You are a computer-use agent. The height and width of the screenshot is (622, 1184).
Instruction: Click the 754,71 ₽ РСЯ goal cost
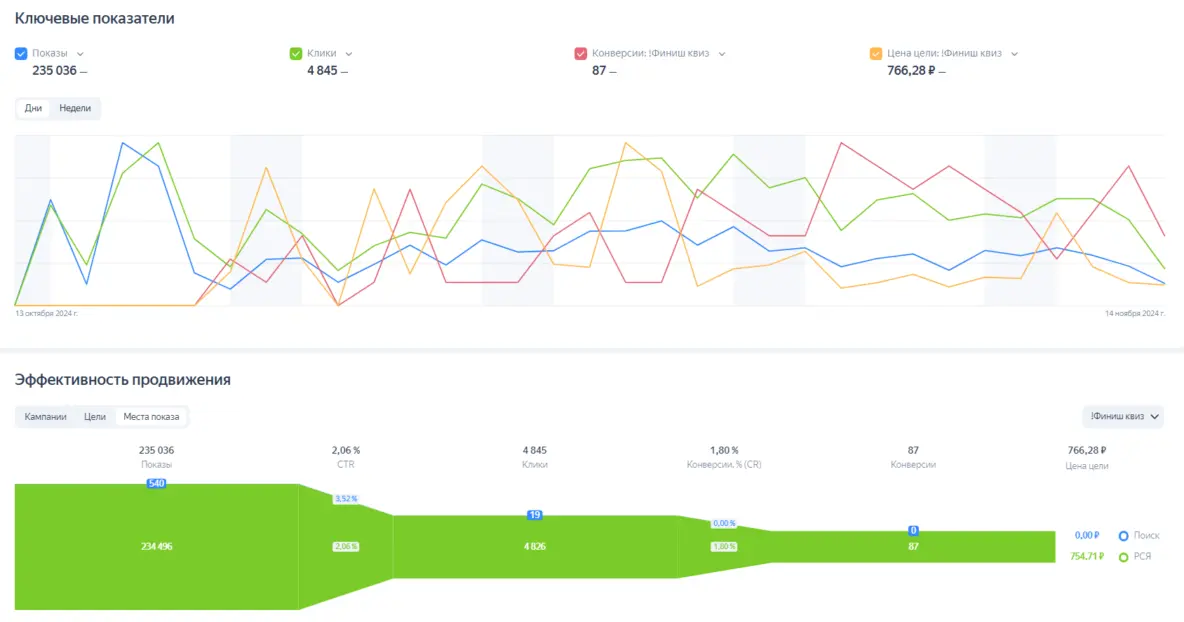(x=1087, y=556)
